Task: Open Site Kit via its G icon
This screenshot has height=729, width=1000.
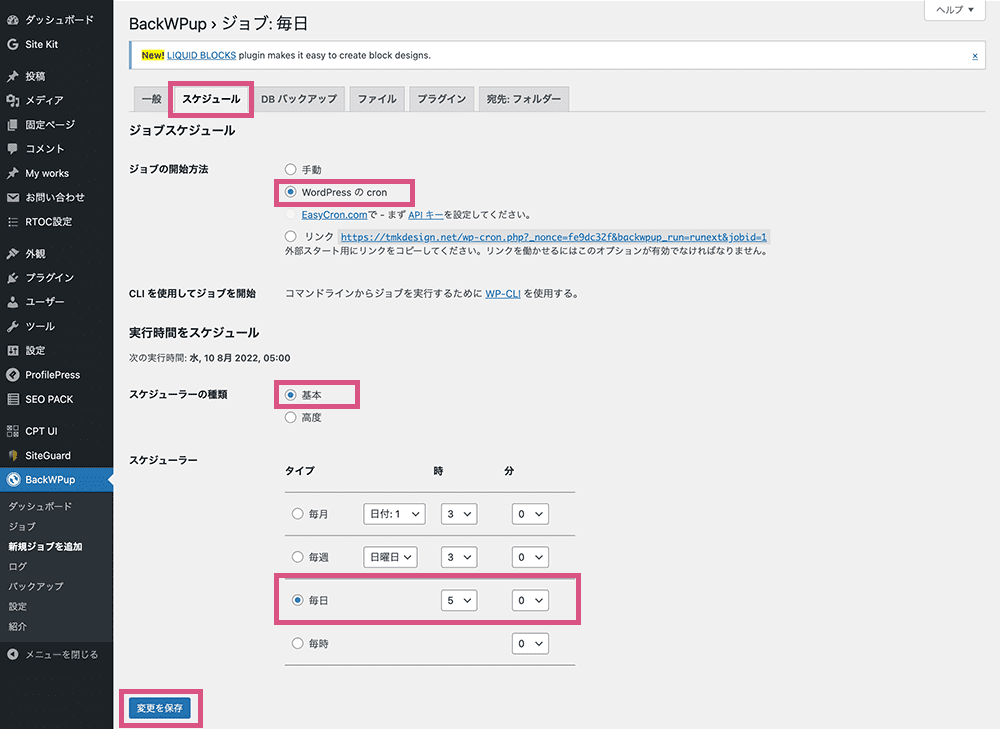Action: coord(12,44)
